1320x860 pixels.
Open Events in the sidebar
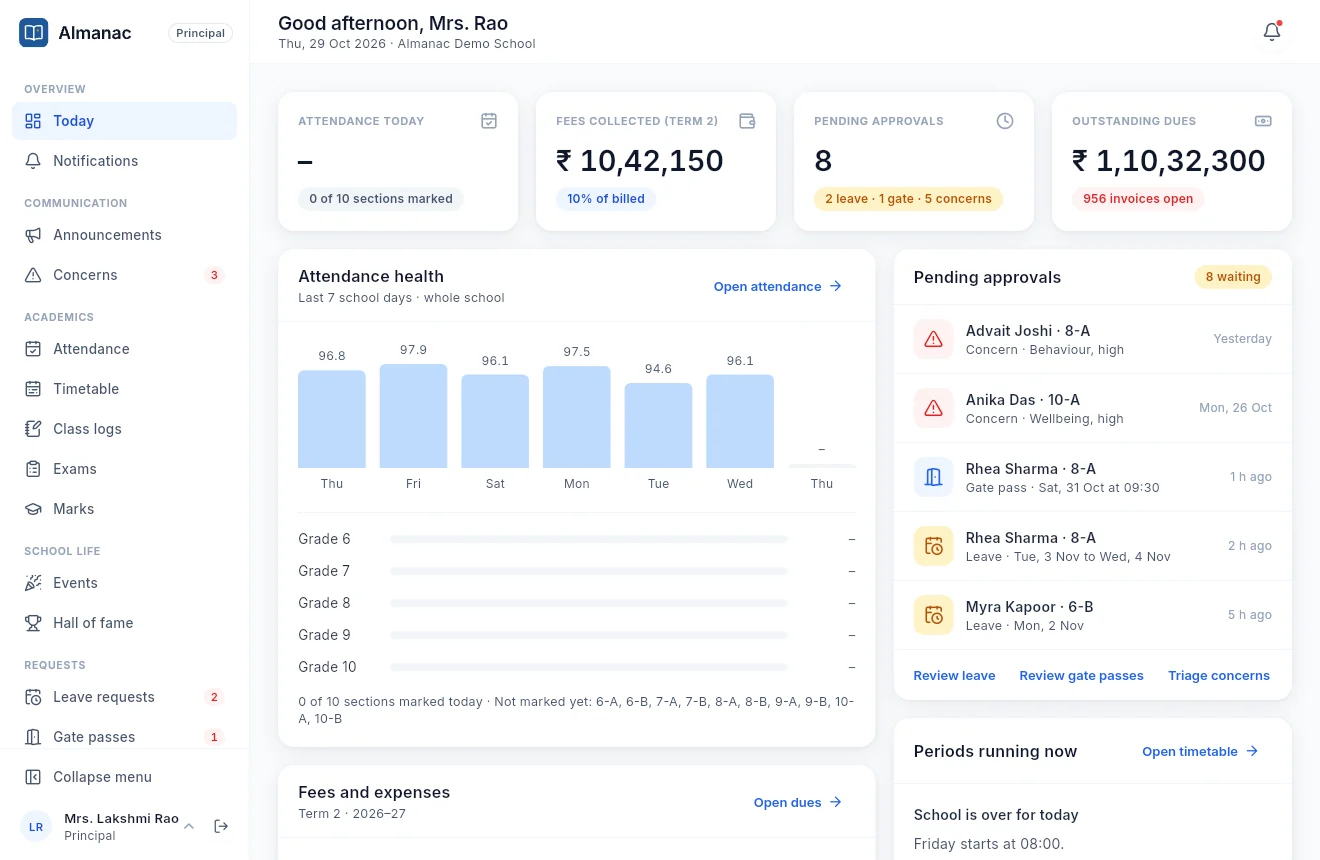[x=124, y=583]
